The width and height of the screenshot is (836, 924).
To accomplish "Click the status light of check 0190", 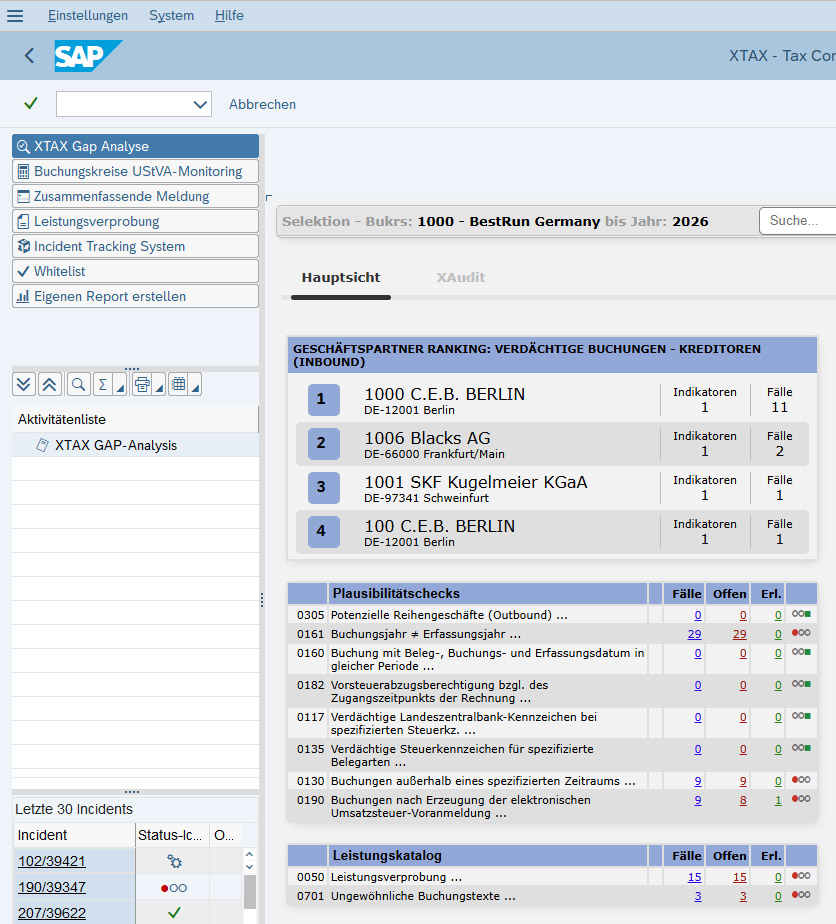I will pyautogui.click(x=801, y=799).
